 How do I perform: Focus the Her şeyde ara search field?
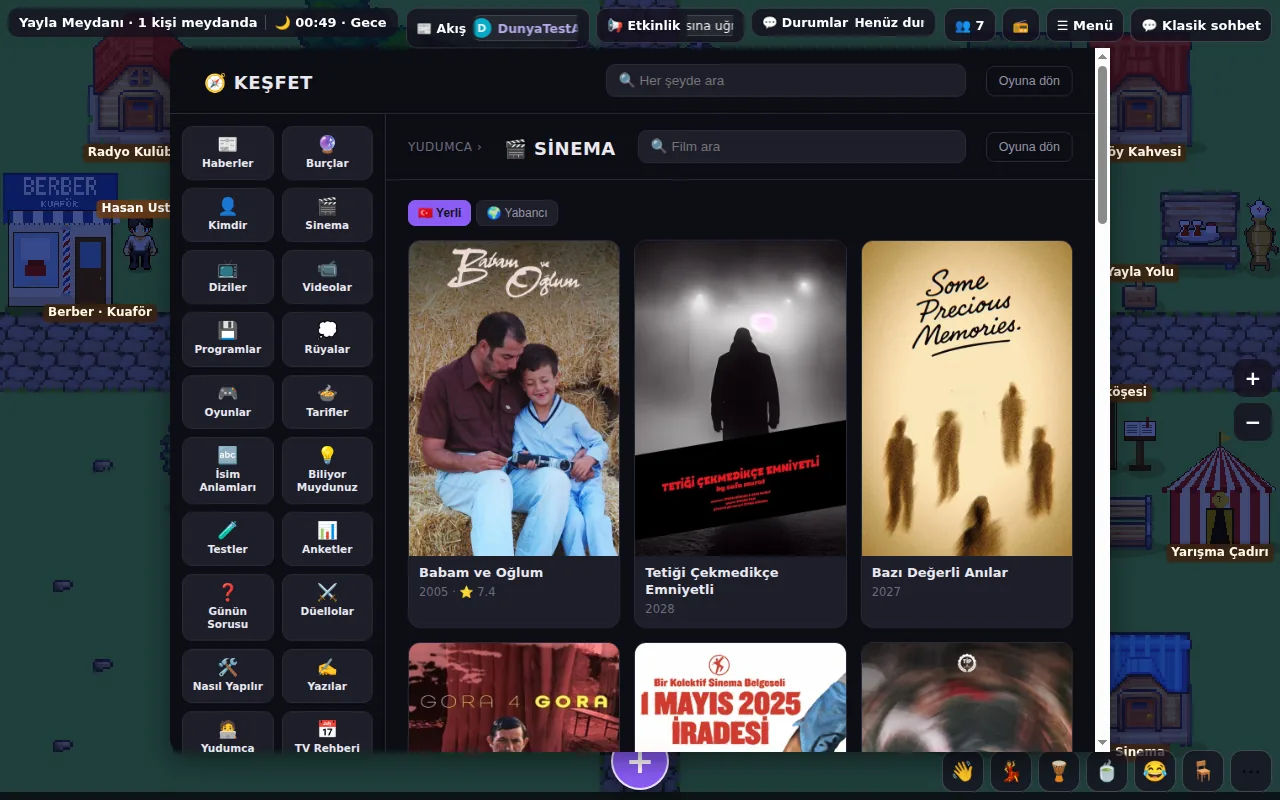(786, 81)
